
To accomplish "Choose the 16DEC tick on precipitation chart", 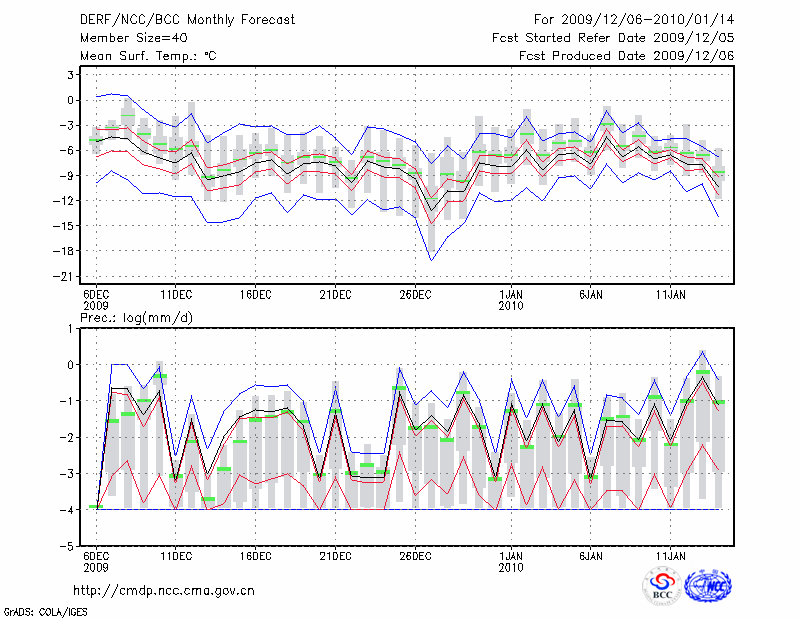I will click(x=255, y=556).
